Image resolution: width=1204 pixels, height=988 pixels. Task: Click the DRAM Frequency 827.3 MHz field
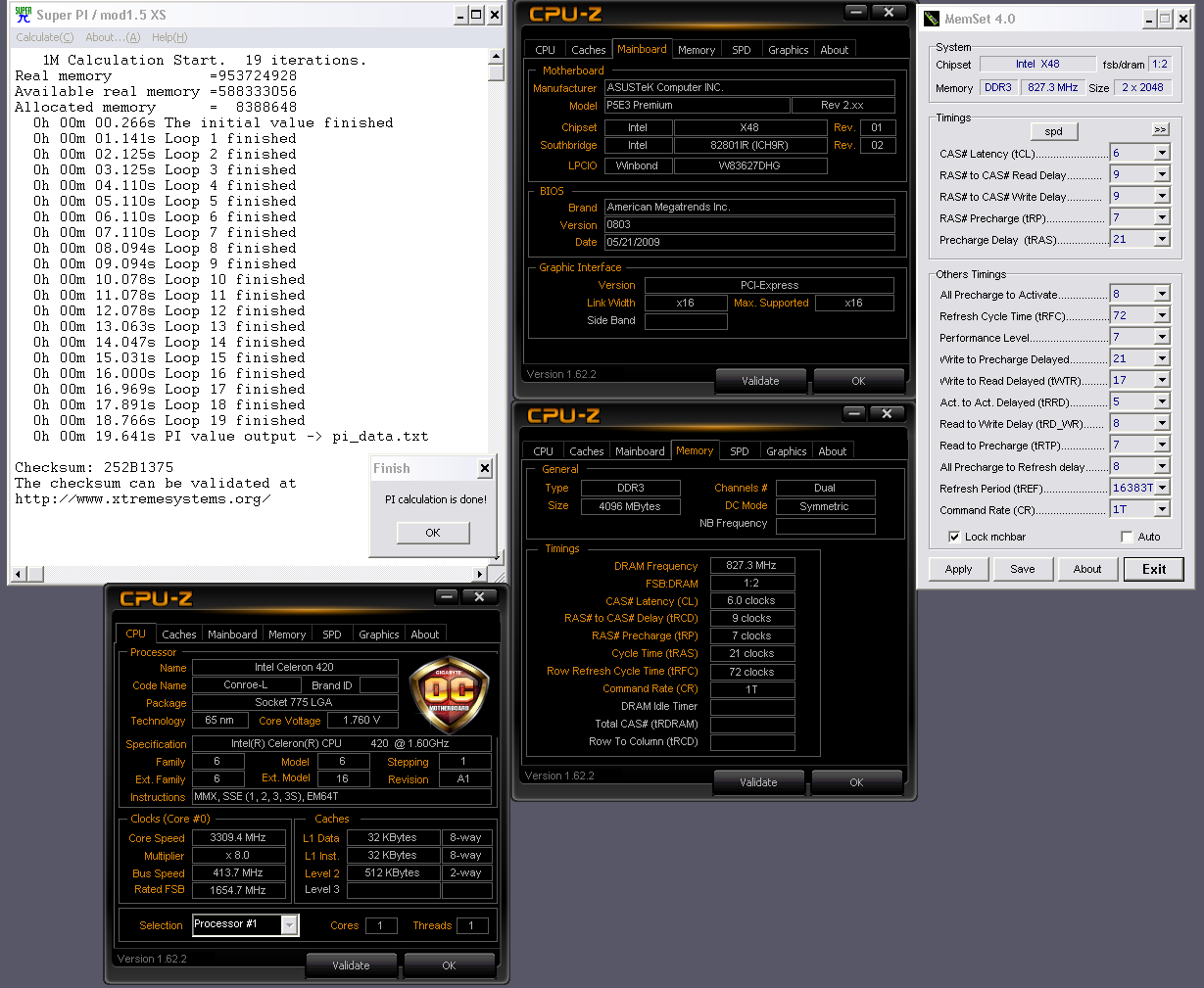point(751,565)
